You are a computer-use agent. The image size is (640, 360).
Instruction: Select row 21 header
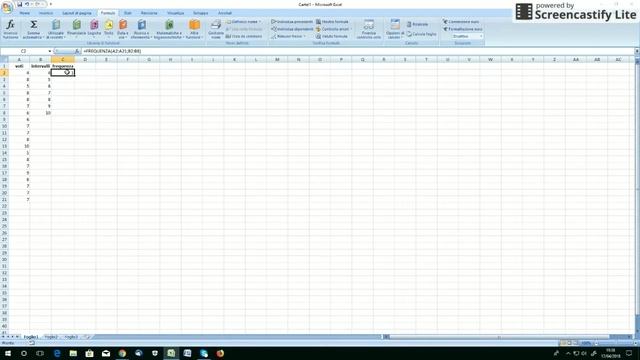pyautogui.click(x=4, y=200)
